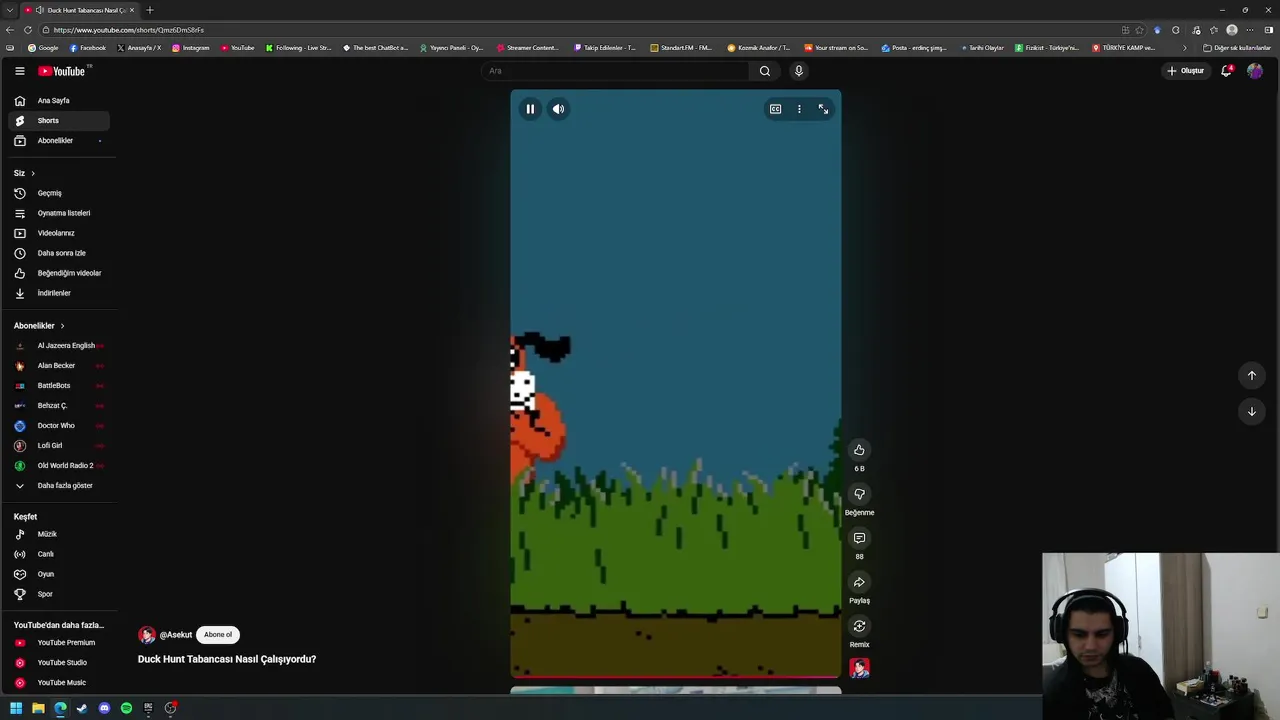Open Discord from the taskbar
1280x720 pixels.
104,708
